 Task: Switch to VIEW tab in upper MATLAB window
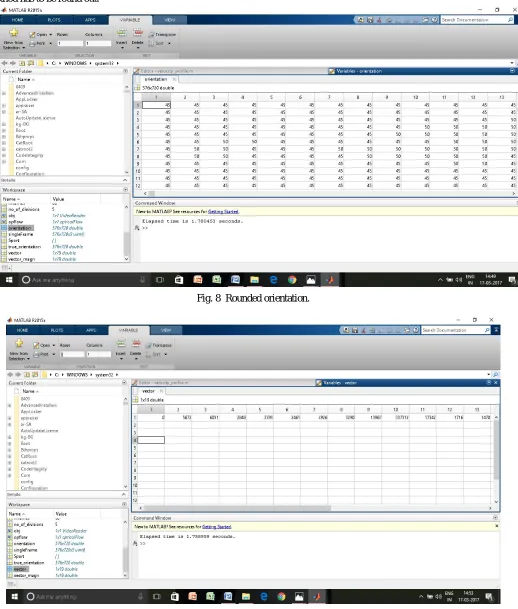coord(170,20)
